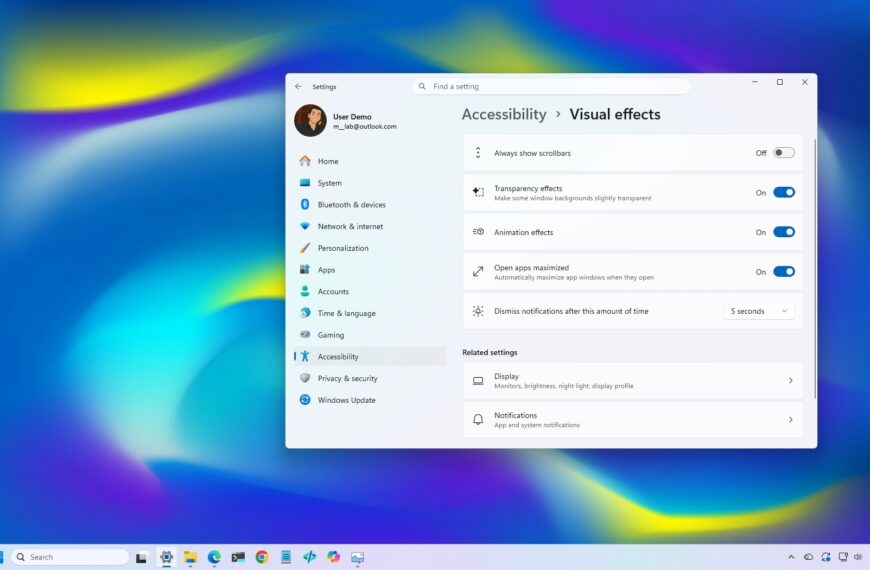Viewport: 870px width, 570px height.
Task: Click the Transparency effects sparkle icon
Action: pyautogui.click(x=478, y=192)
